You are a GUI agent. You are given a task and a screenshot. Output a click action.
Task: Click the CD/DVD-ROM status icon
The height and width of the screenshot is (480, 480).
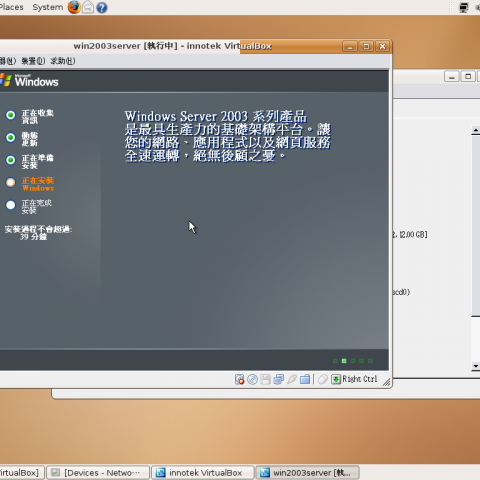[x=252, y=379]
